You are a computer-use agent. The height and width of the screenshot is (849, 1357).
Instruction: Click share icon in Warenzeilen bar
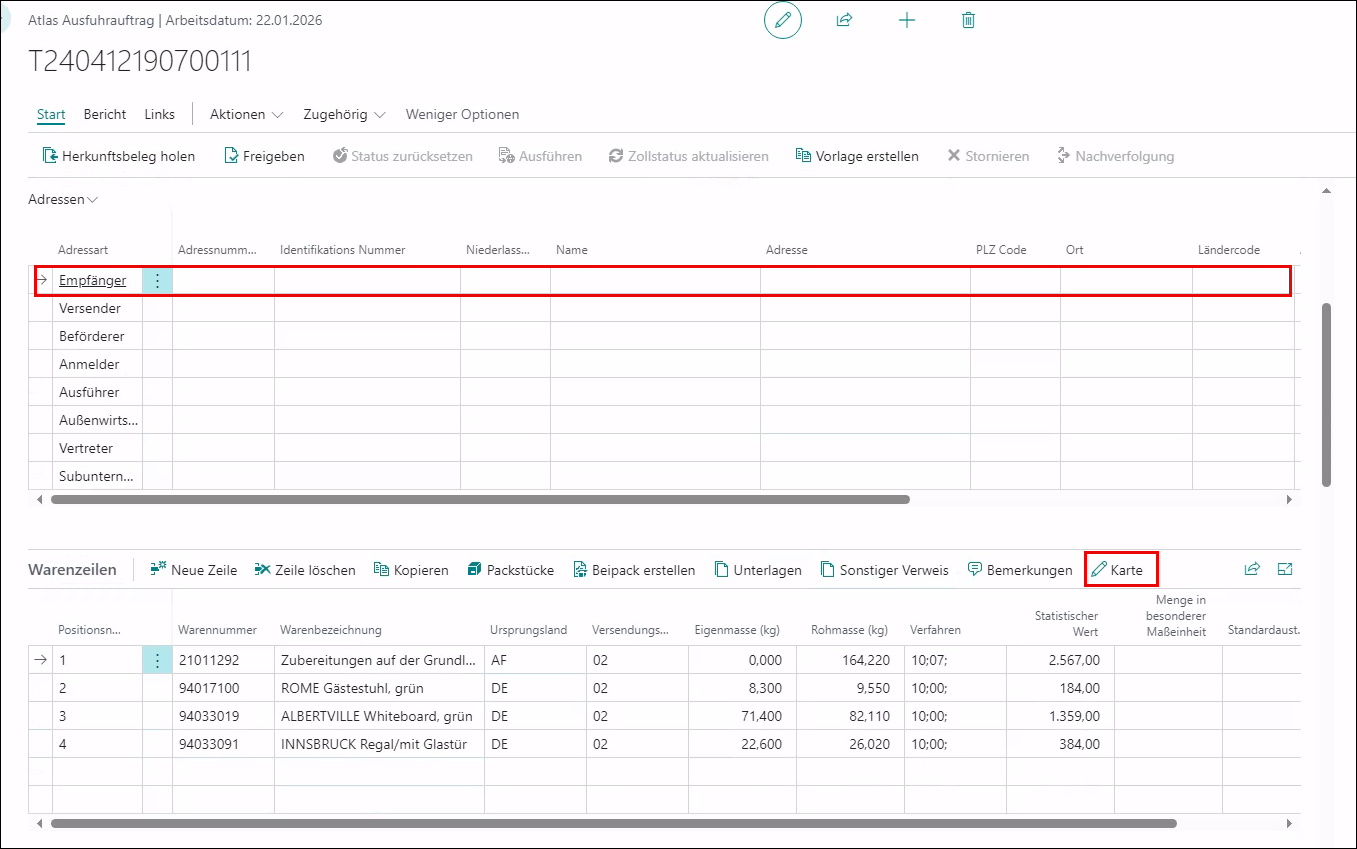click(1252, 569)
